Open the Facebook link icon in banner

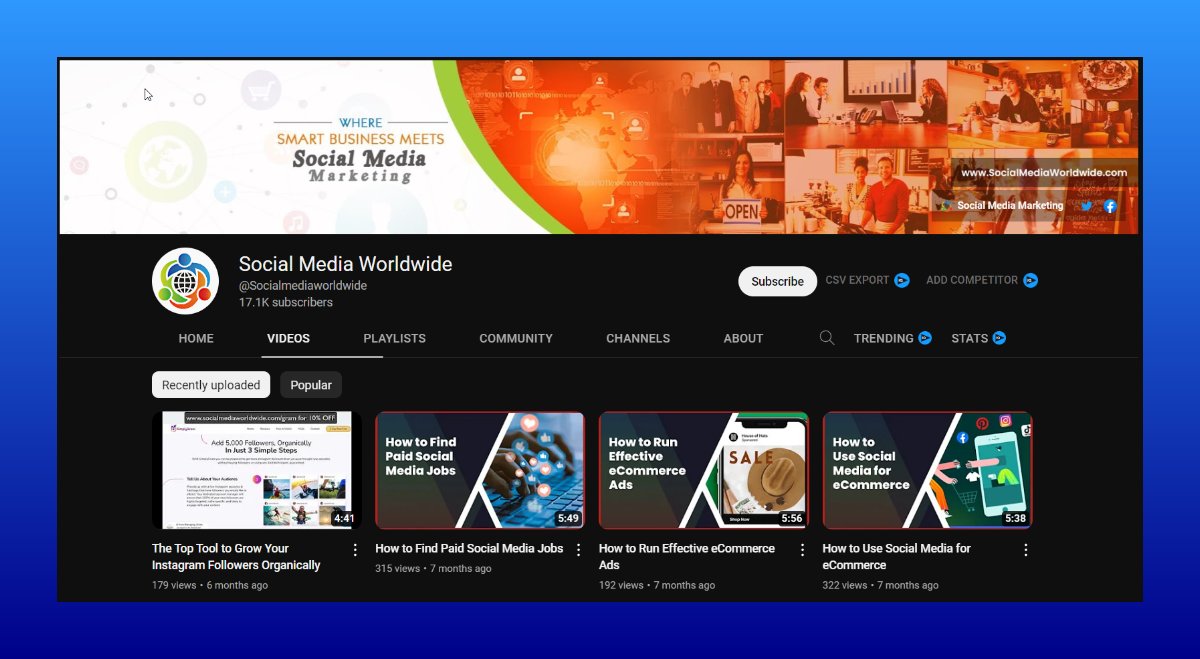[x=1110, y=206]
